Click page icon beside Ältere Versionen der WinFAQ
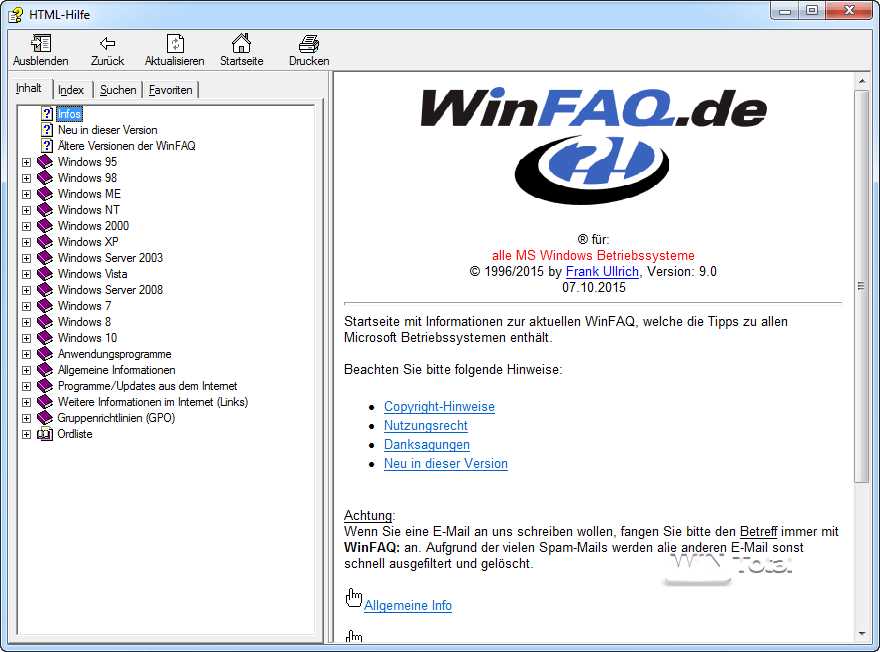The width and height of the screenshot is (880, 652). [47, 146]
